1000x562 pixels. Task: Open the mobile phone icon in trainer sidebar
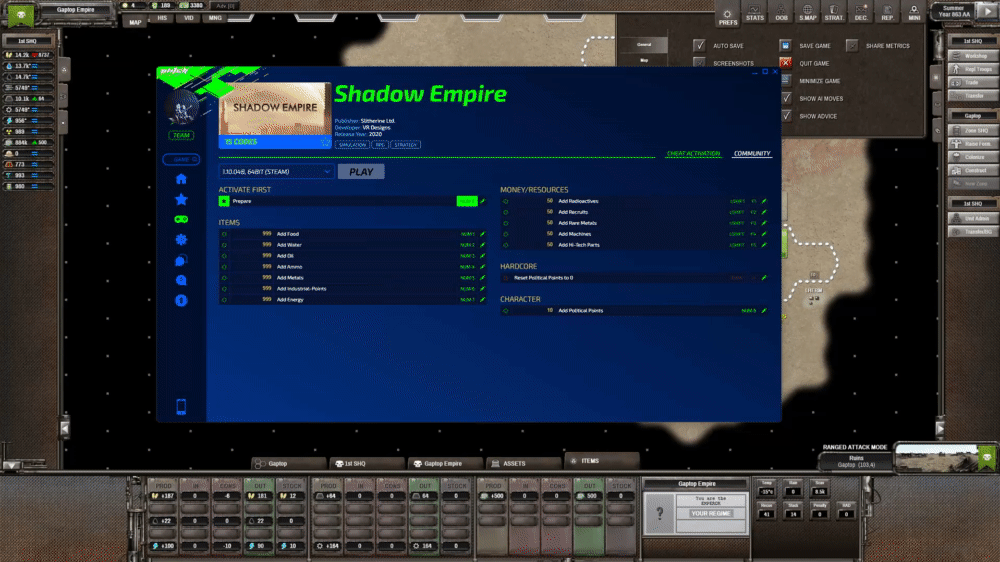[181, 406]
